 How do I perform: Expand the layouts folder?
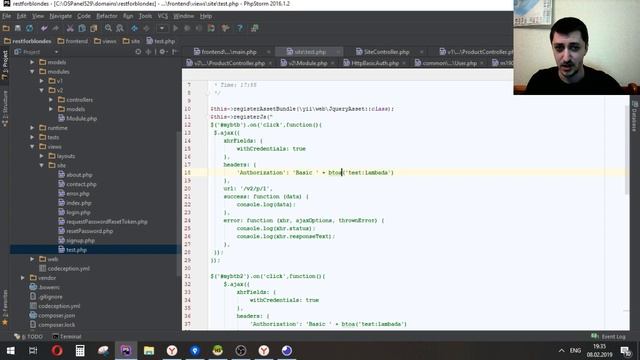[x=42, y=156]
